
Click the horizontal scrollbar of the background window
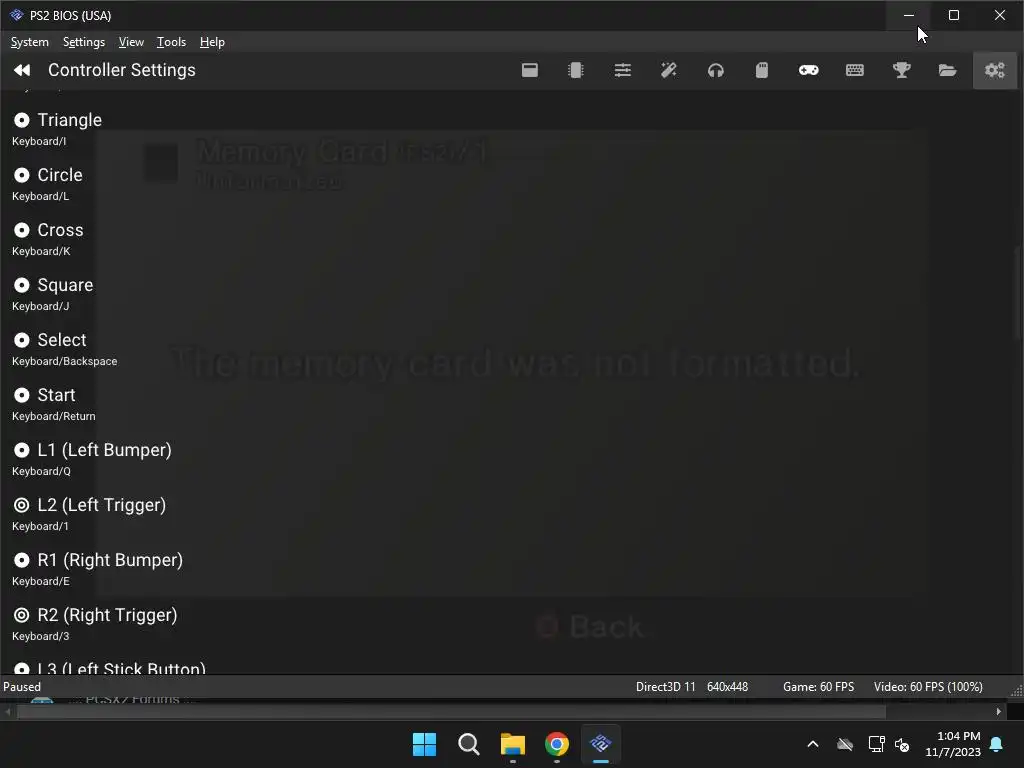(x=451, y=711)
